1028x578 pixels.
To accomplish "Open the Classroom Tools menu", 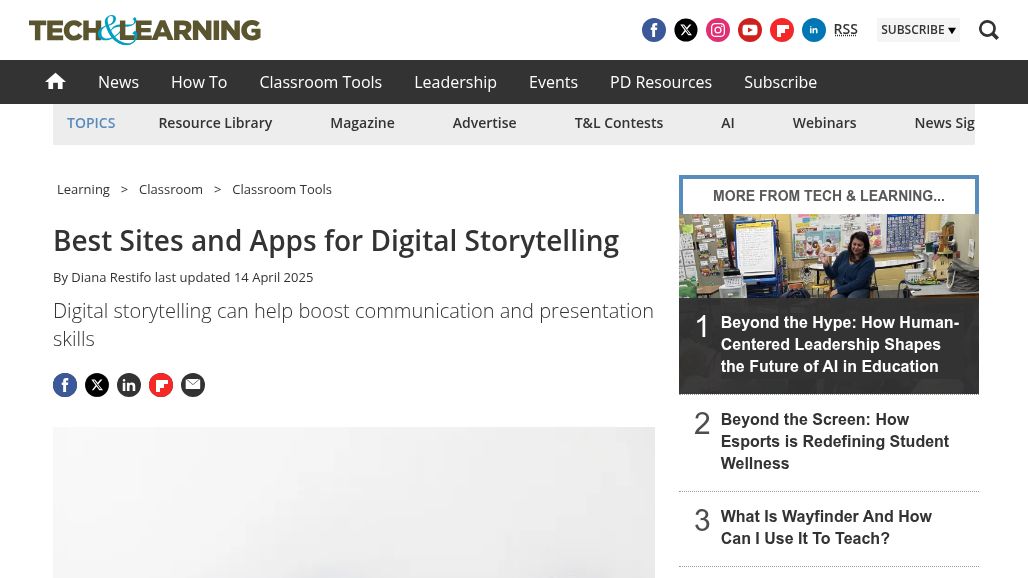I will point(320,82).
